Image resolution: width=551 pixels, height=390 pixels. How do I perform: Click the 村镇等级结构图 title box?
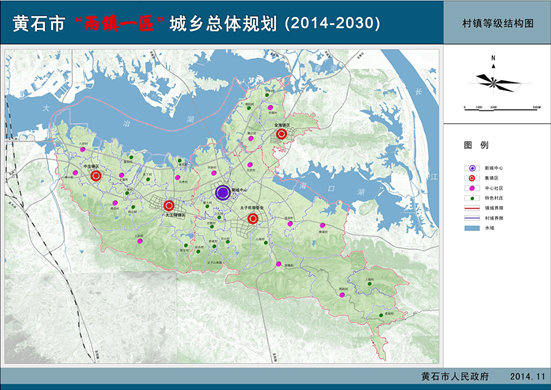(x=497, y=23)
